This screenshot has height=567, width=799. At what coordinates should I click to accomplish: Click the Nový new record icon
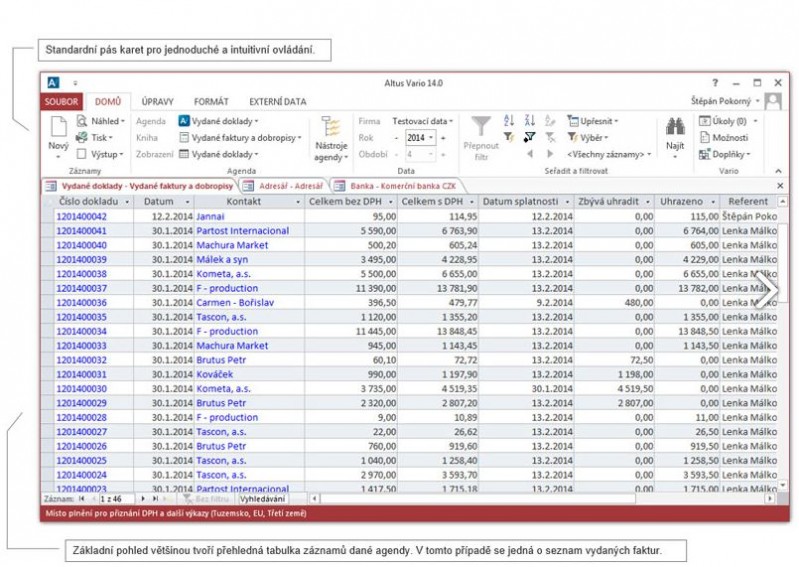pyautogui.click(x=58, y=127)
